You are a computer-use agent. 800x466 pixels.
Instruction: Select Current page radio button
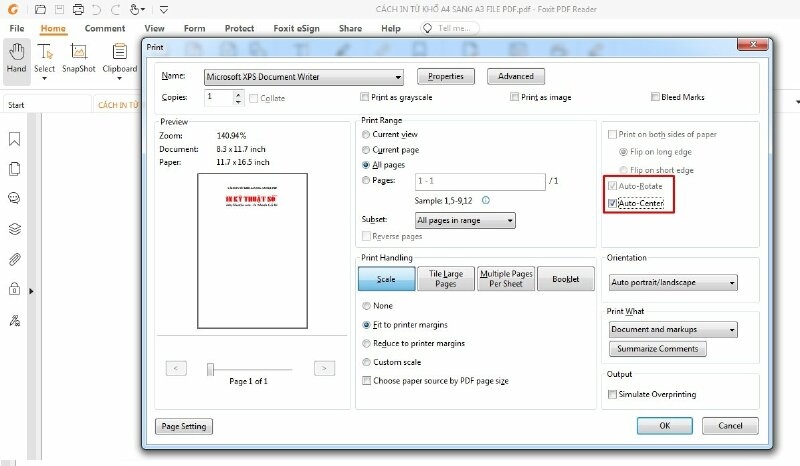(x=366, y=150)
